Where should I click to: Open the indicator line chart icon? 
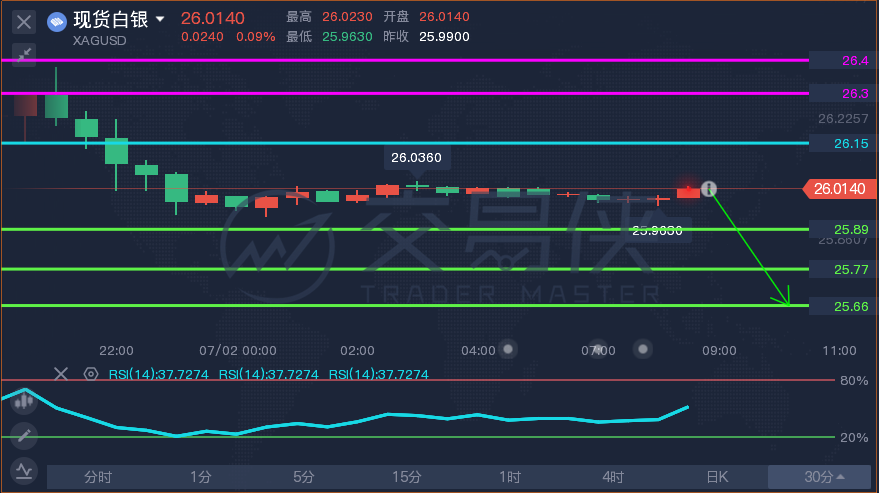pos(24,471)
